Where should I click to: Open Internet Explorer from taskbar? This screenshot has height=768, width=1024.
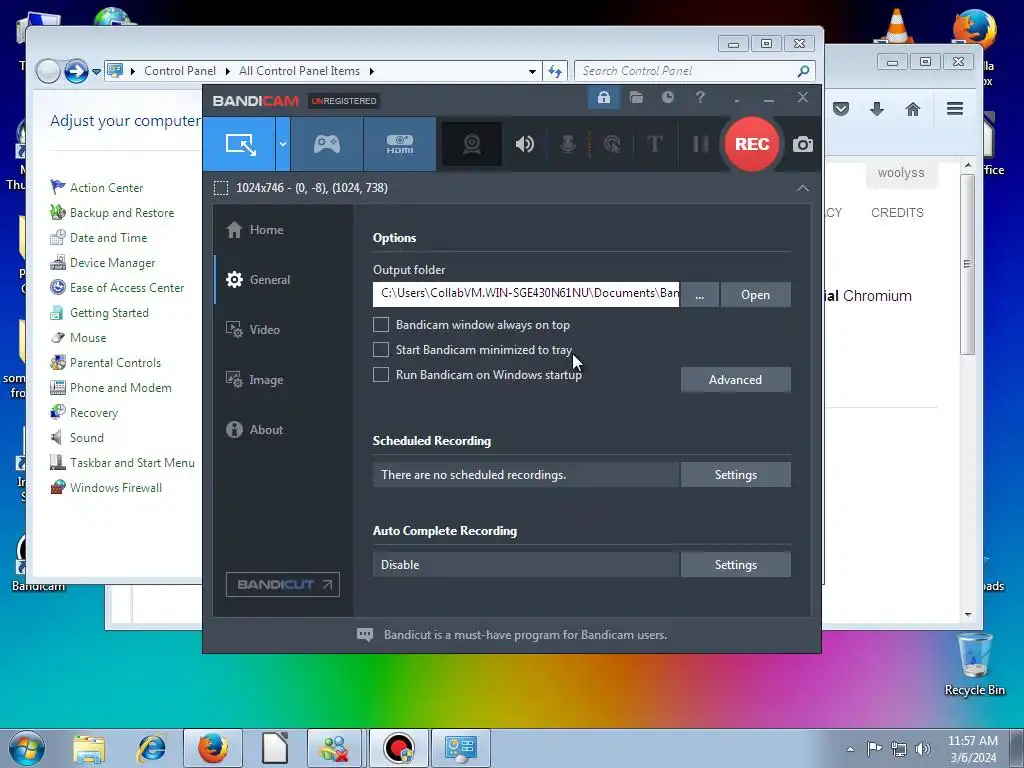coord(151,748)
